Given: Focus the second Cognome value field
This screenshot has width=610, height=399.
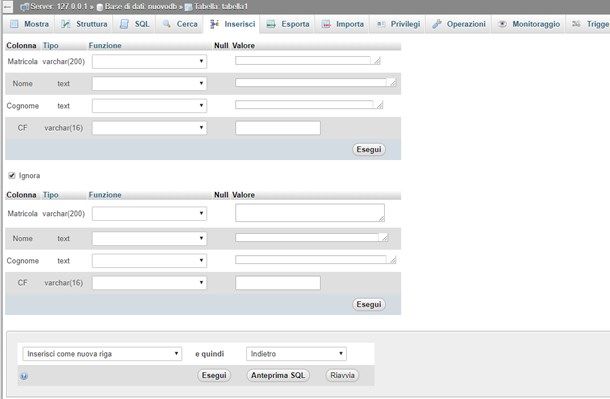Looking at the screenshot, I should click(316, 259).
